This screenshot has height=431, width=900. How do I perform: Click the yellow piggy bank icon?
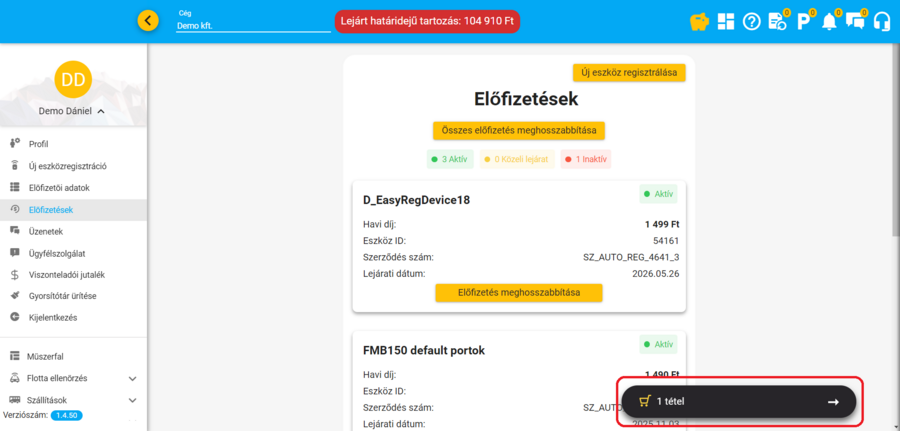point(700,21)
